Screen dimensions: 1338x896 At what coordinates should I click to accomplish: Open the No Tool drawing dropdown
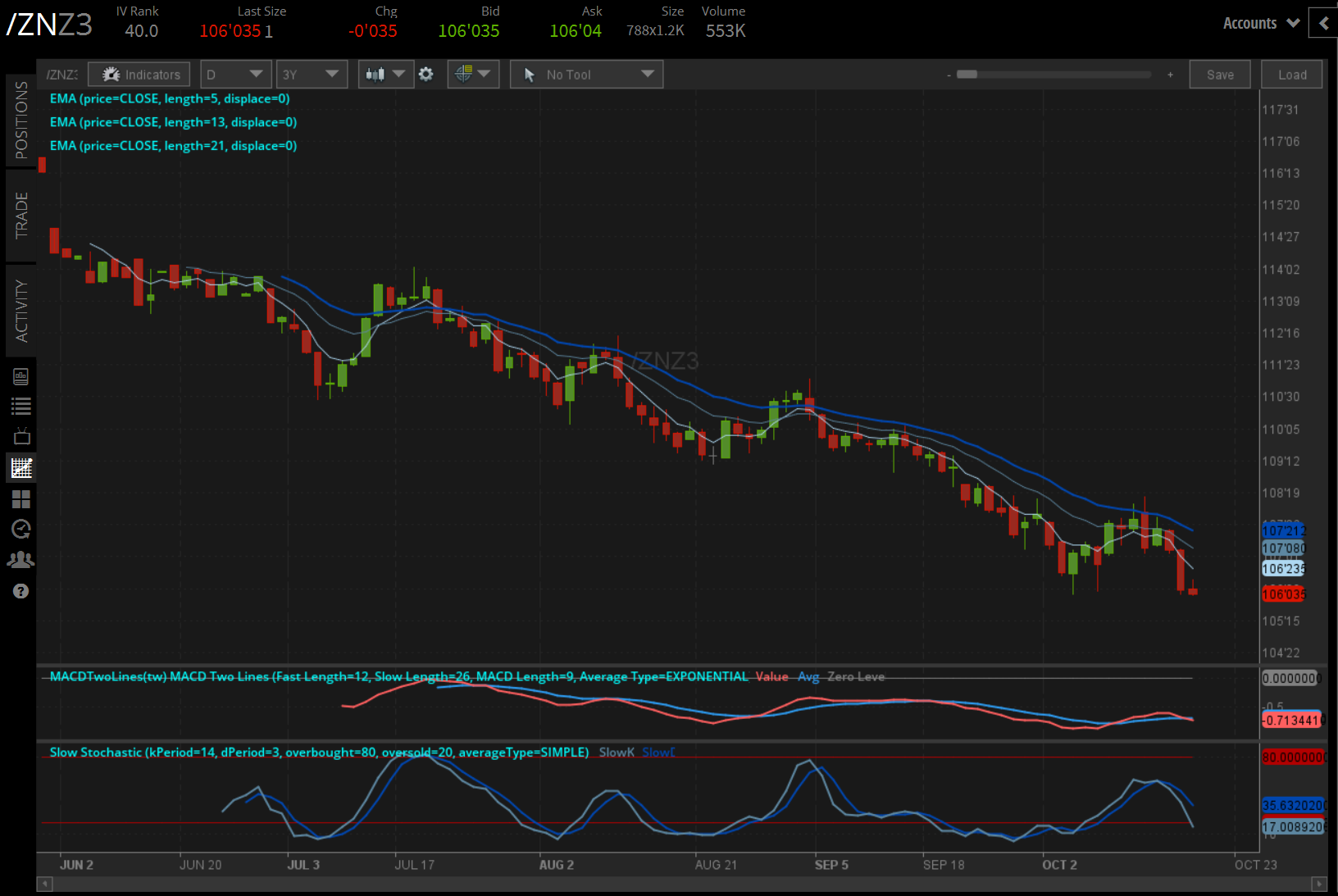(x=586, y=75)
